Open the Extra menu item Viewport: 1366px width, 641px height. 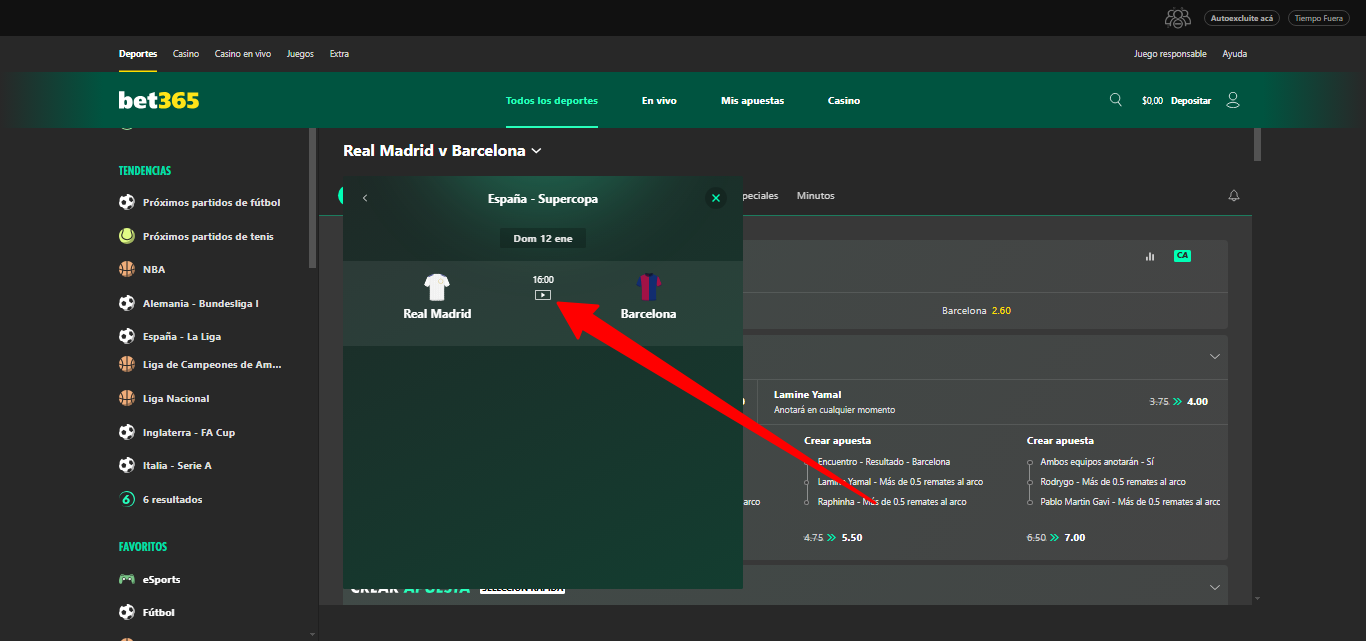[339, 54]
